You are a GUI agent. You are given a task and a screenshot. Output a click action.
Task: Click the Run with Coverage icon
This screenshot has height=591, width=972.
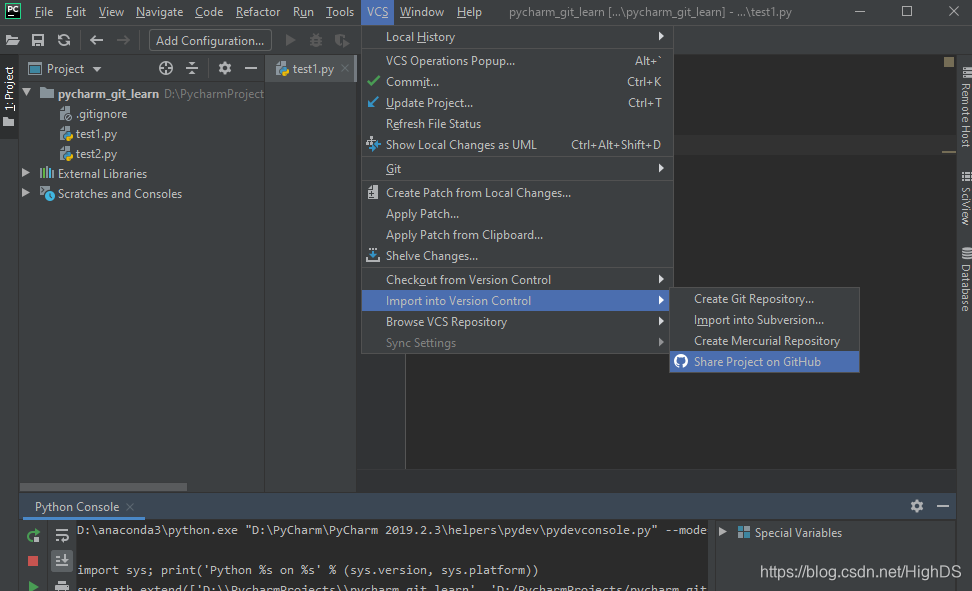pyautogui.click(x=342, y=40)
